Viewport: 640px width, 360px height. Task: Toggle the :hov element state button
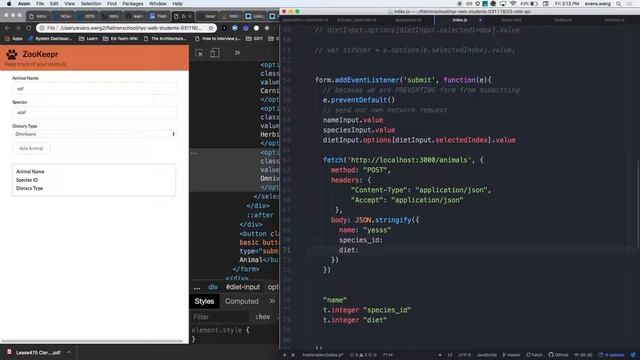pos(262,317)
